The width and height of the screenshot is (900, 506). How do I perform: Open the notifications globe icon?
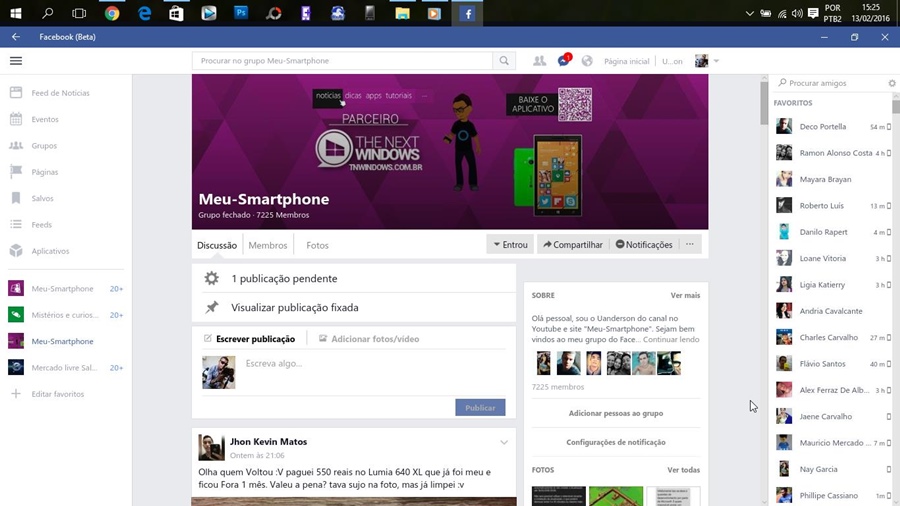(x=587, y=61)
